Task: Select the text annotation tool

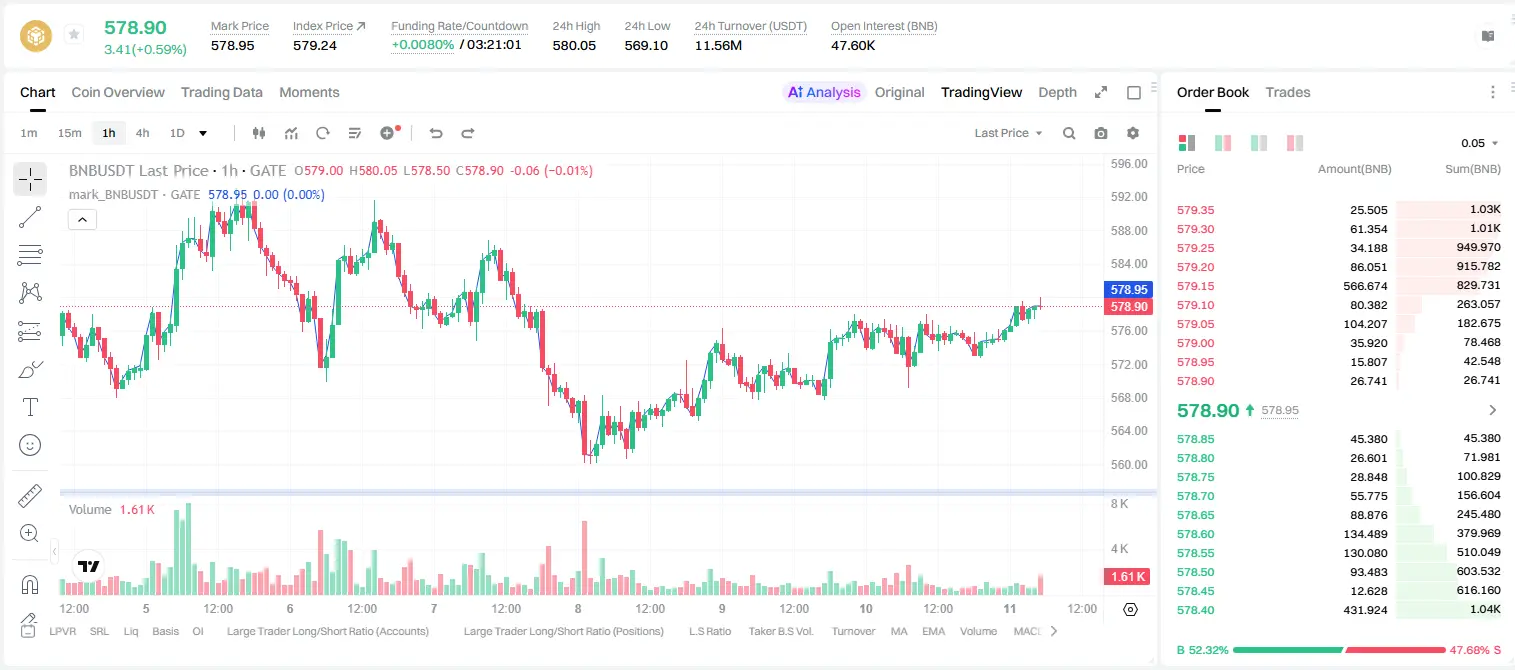Action: 30,407
